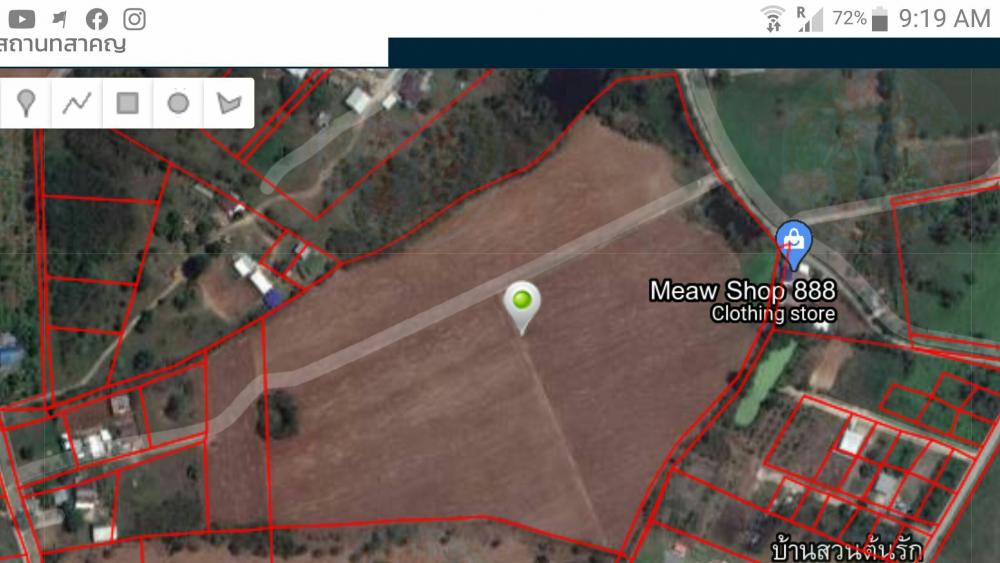Click the Clothing store label
This screenshot has height=563, width=1000.
point(773,314)
